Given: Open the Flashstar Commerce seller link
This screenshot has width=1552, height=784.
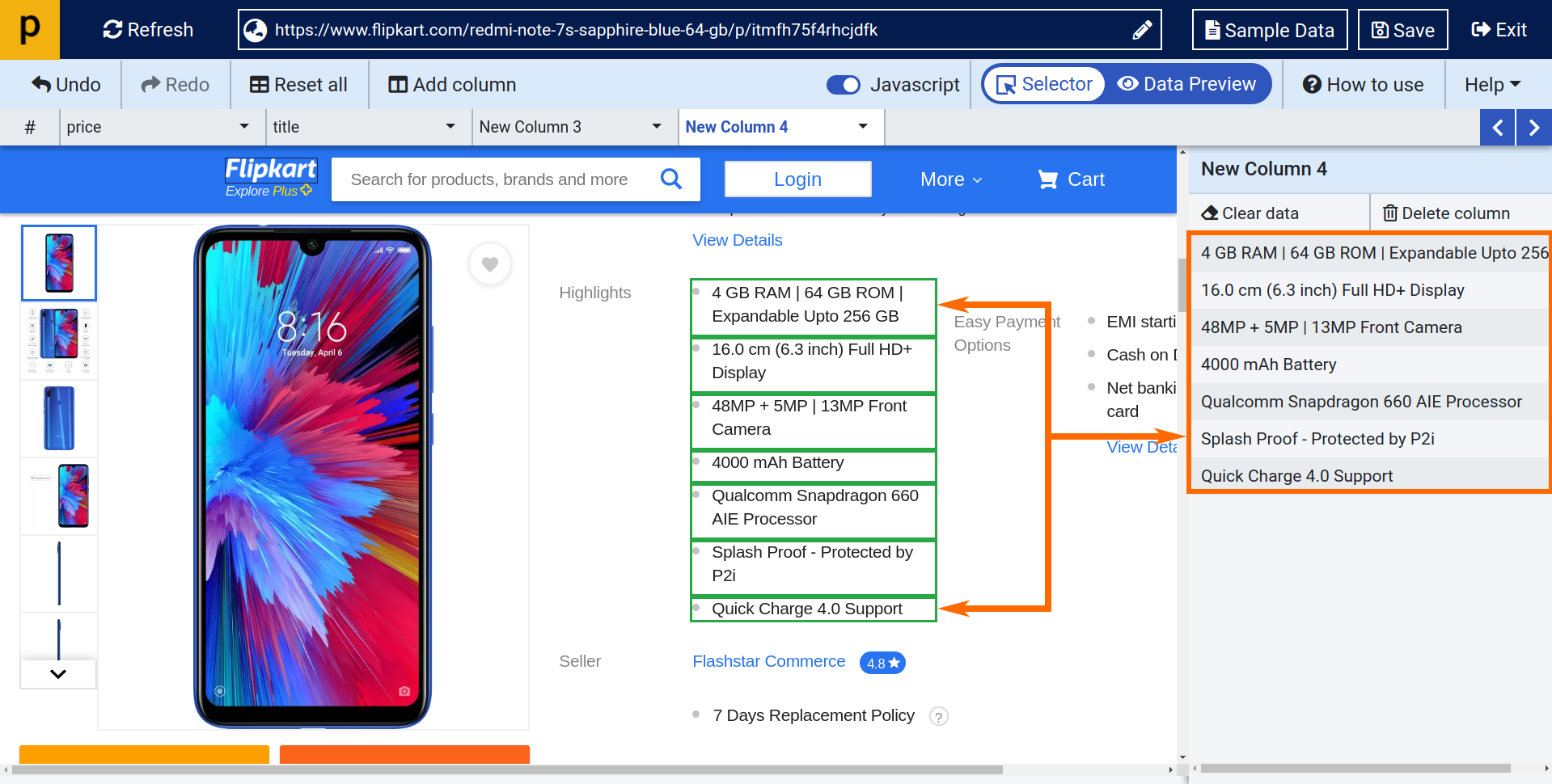Looking at the screenshot, I should point(768,661).
